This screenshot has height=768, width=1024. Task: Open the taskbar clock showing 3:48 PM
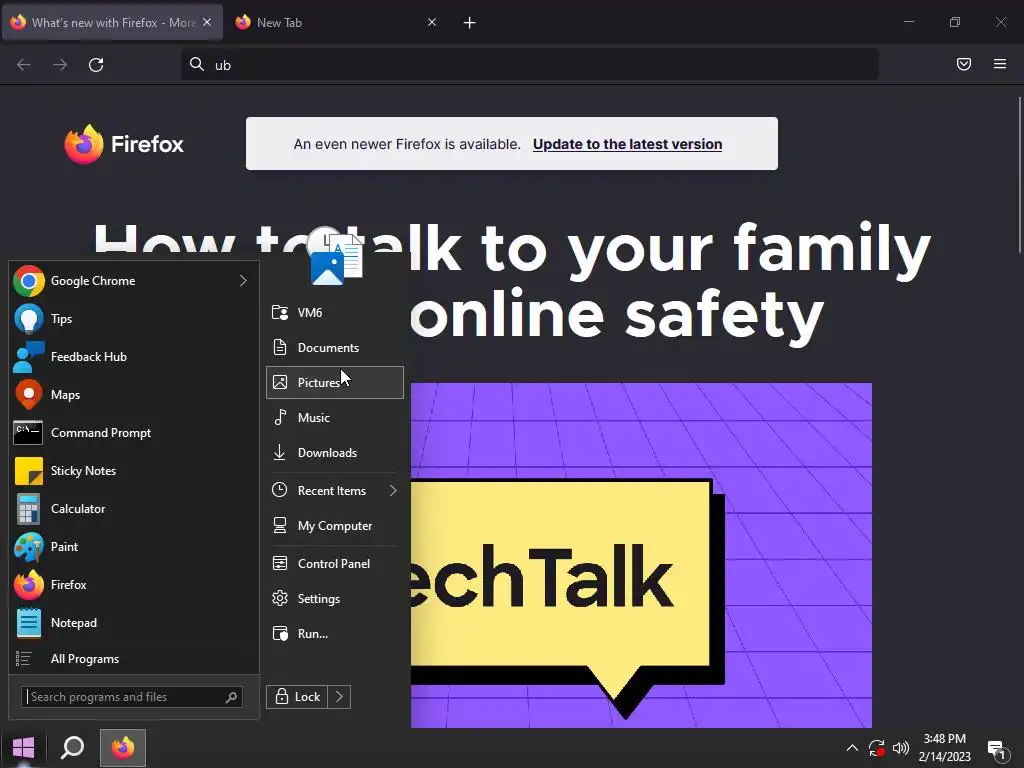click(944, 748)
